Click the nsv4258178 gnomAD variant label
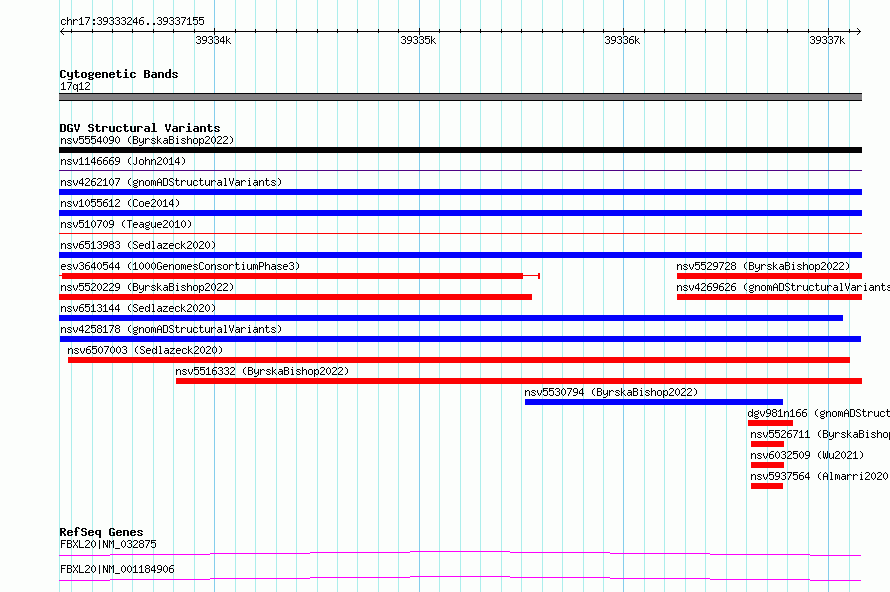890x592 pixels. pyautogui.click(x=171, y=329)
